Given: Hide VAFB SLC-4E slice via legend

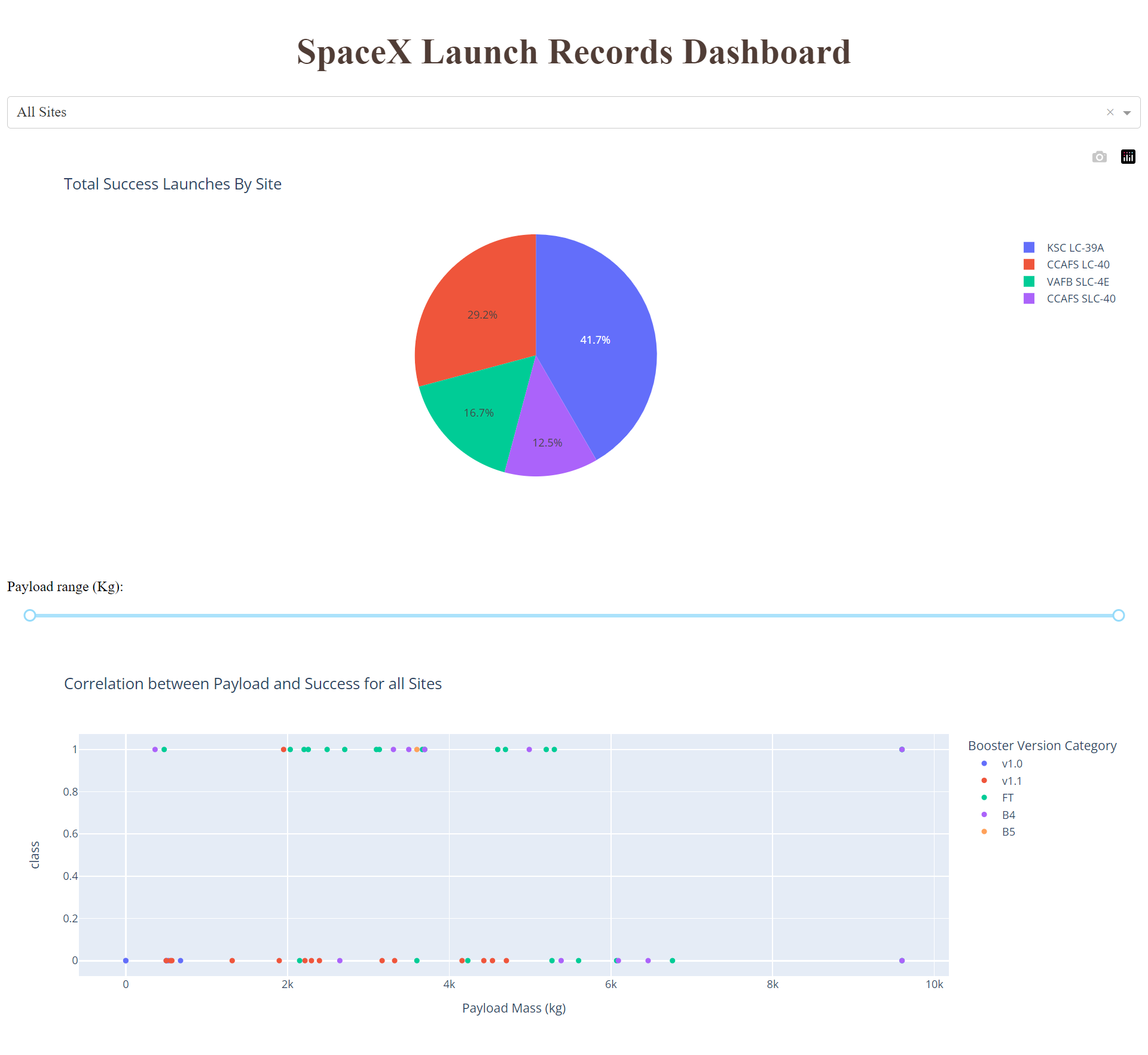Looking at the screenshot, I should [1073, 281].
